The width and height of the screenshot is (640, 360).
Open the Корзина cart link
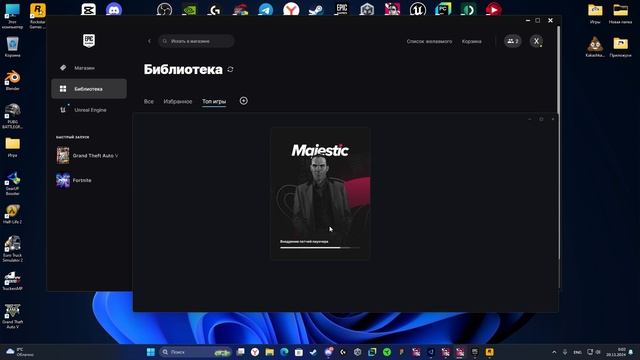click(471, 41)
